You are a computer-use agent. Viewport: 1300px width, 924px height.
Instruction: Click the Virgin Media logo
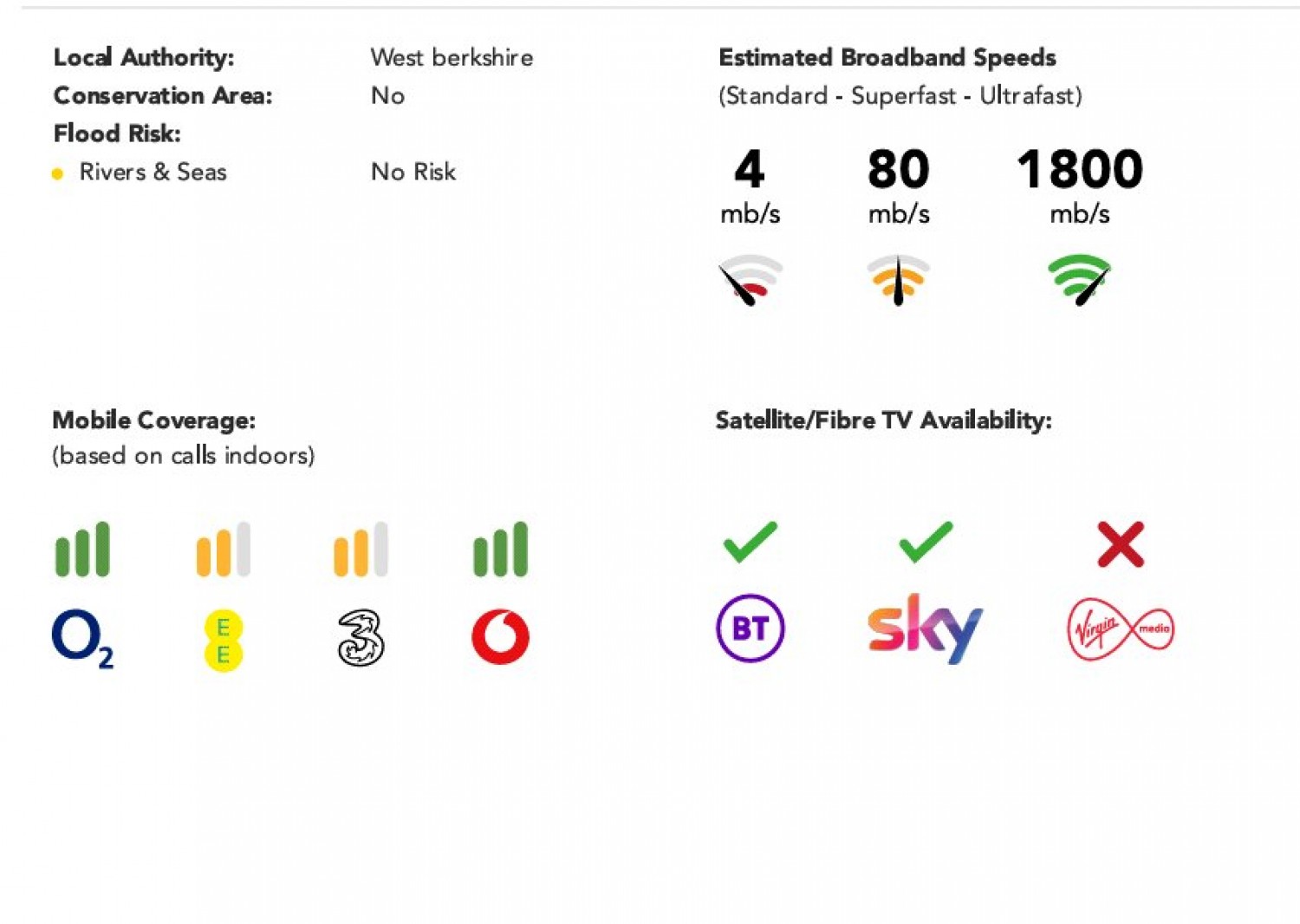1121,629
